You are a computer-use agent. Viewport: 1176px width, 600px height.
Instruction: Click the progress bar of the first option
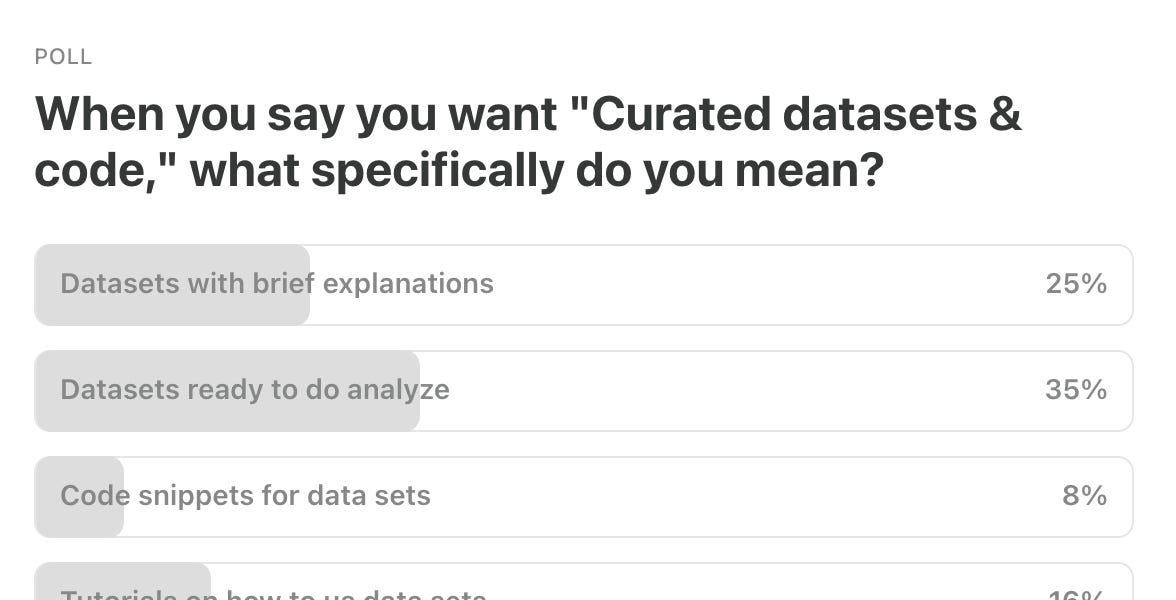point(170,284)
